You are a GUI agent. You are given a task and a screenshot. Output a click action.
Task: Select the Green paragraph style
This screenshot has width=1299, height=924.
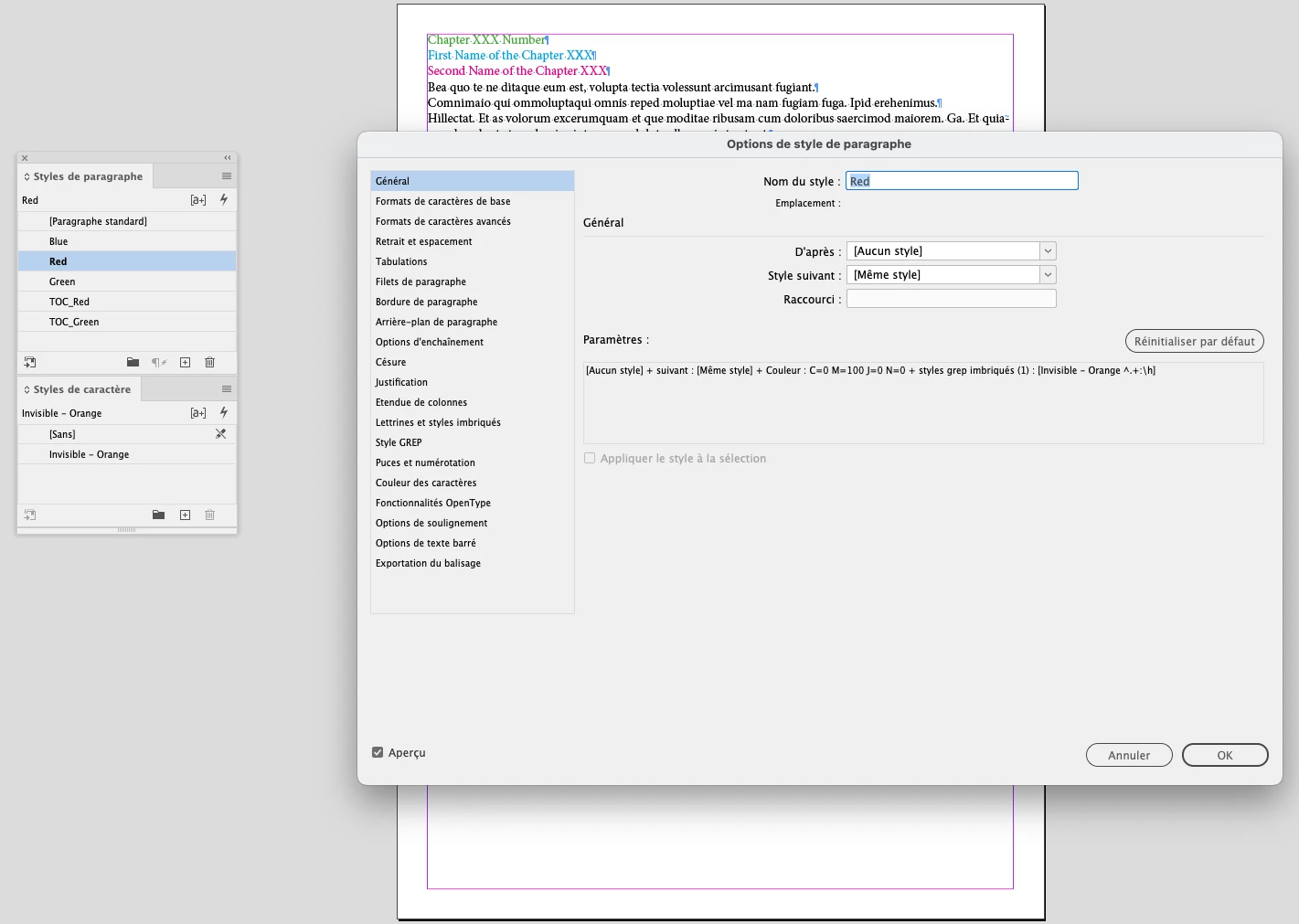point(127,281)
